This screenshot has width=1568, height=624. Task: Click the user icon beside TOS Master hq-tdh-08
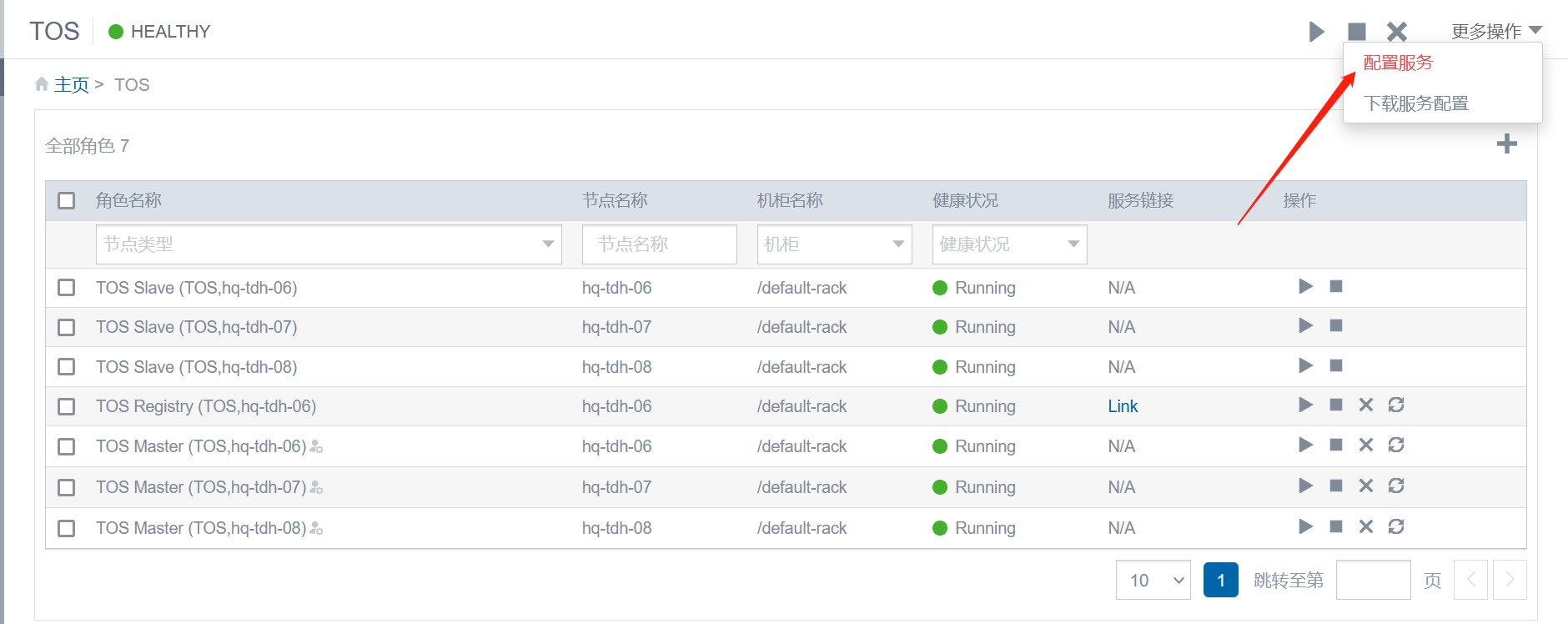(x=316, y=529)
